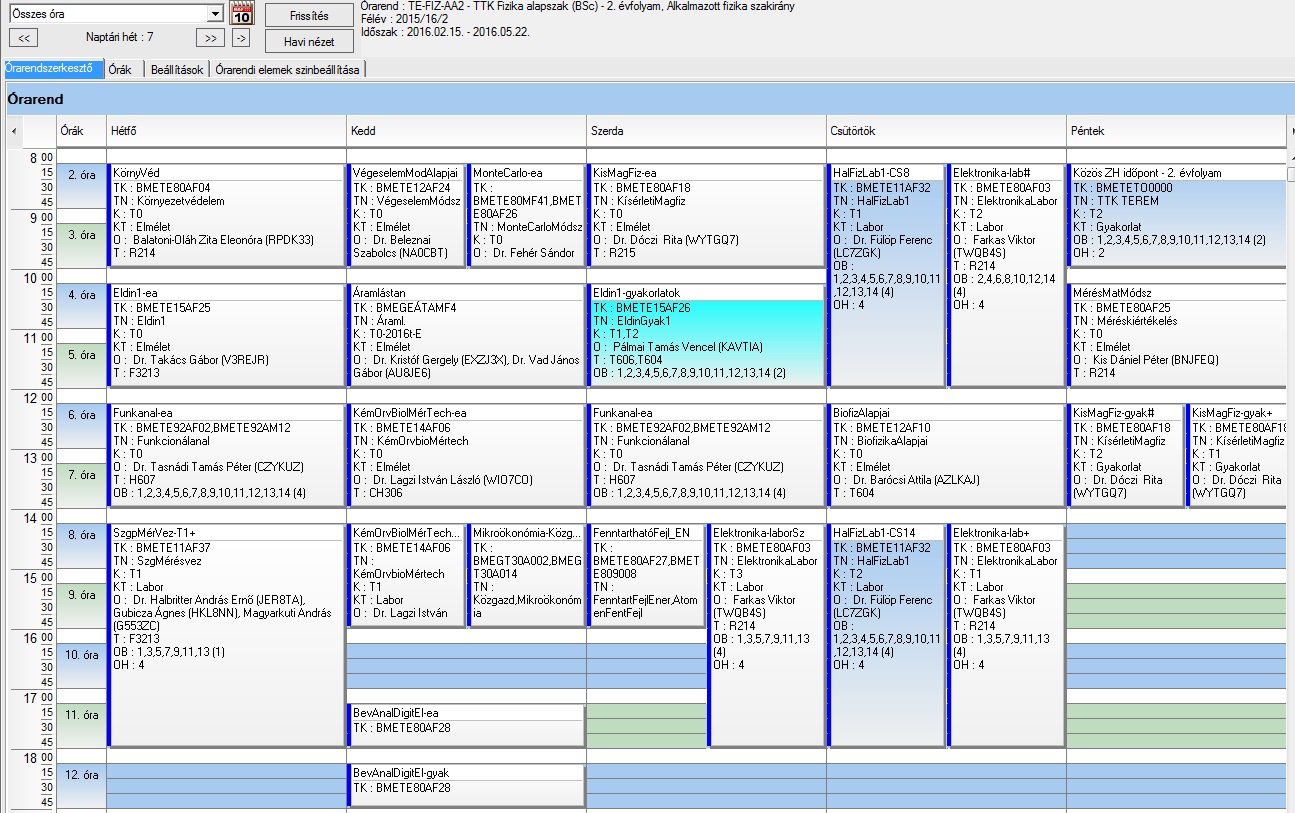Click the 12. óra row label
The width and height of the screenshot is (1295, 813).
coord(80,775)
